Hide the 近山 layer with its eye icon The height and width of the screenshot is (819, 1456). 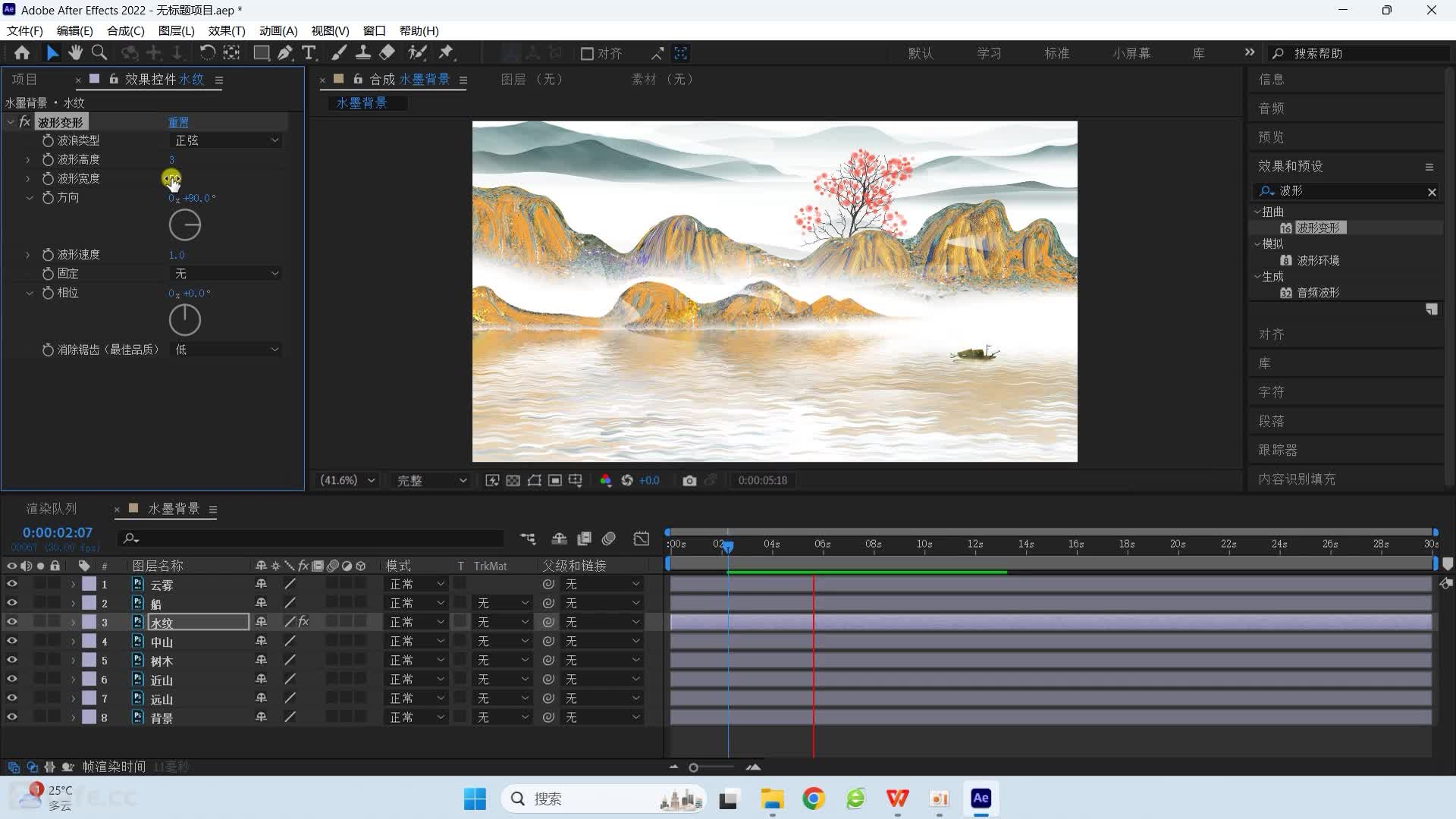click(x=11, y=679)
